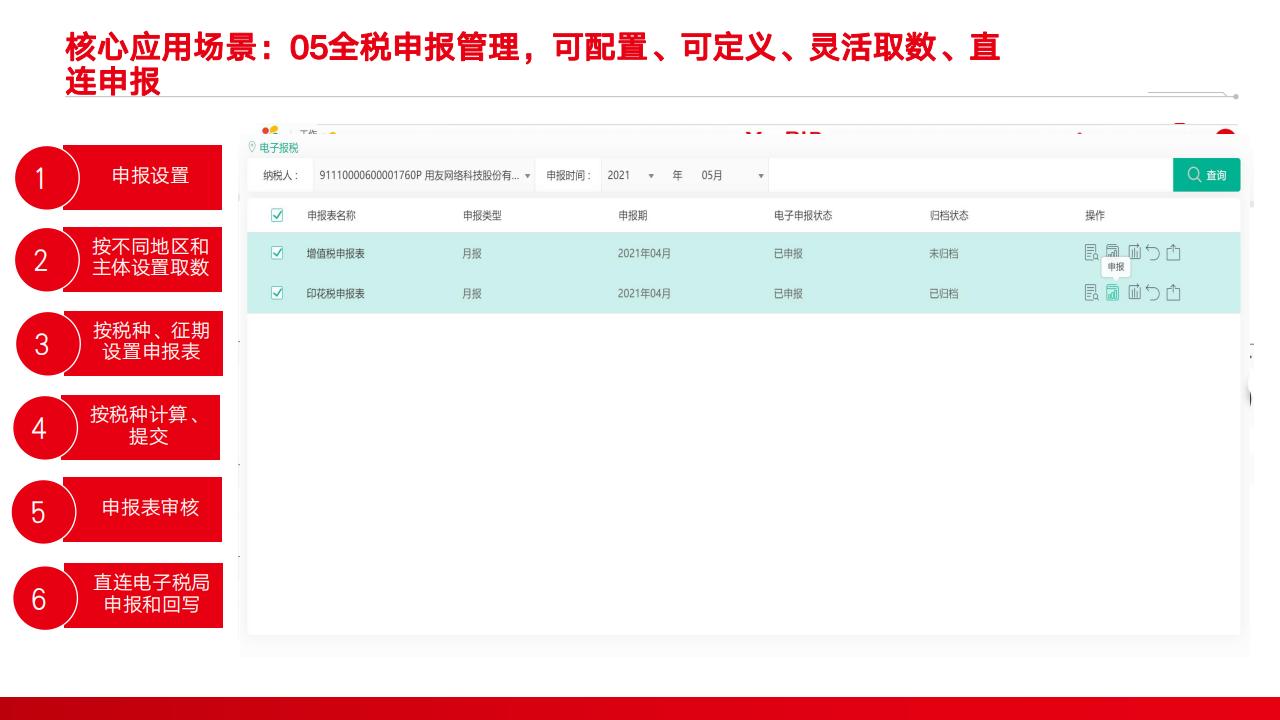Click the 申报表审核 step button
This screenshot has height=720, width=1280.
click(x=149, y=508)
